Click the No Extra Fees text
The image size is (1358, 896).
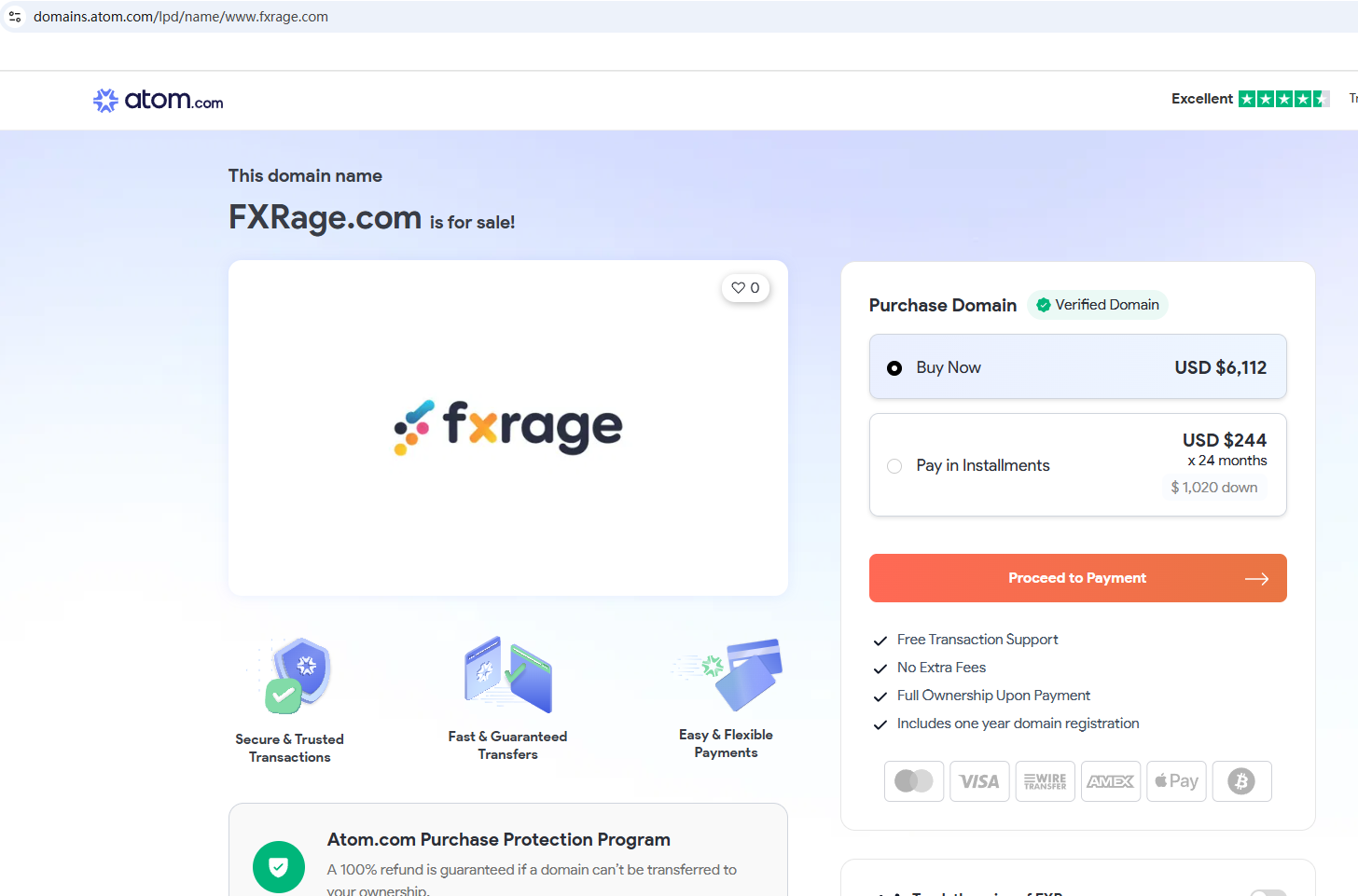pos(941,668)
